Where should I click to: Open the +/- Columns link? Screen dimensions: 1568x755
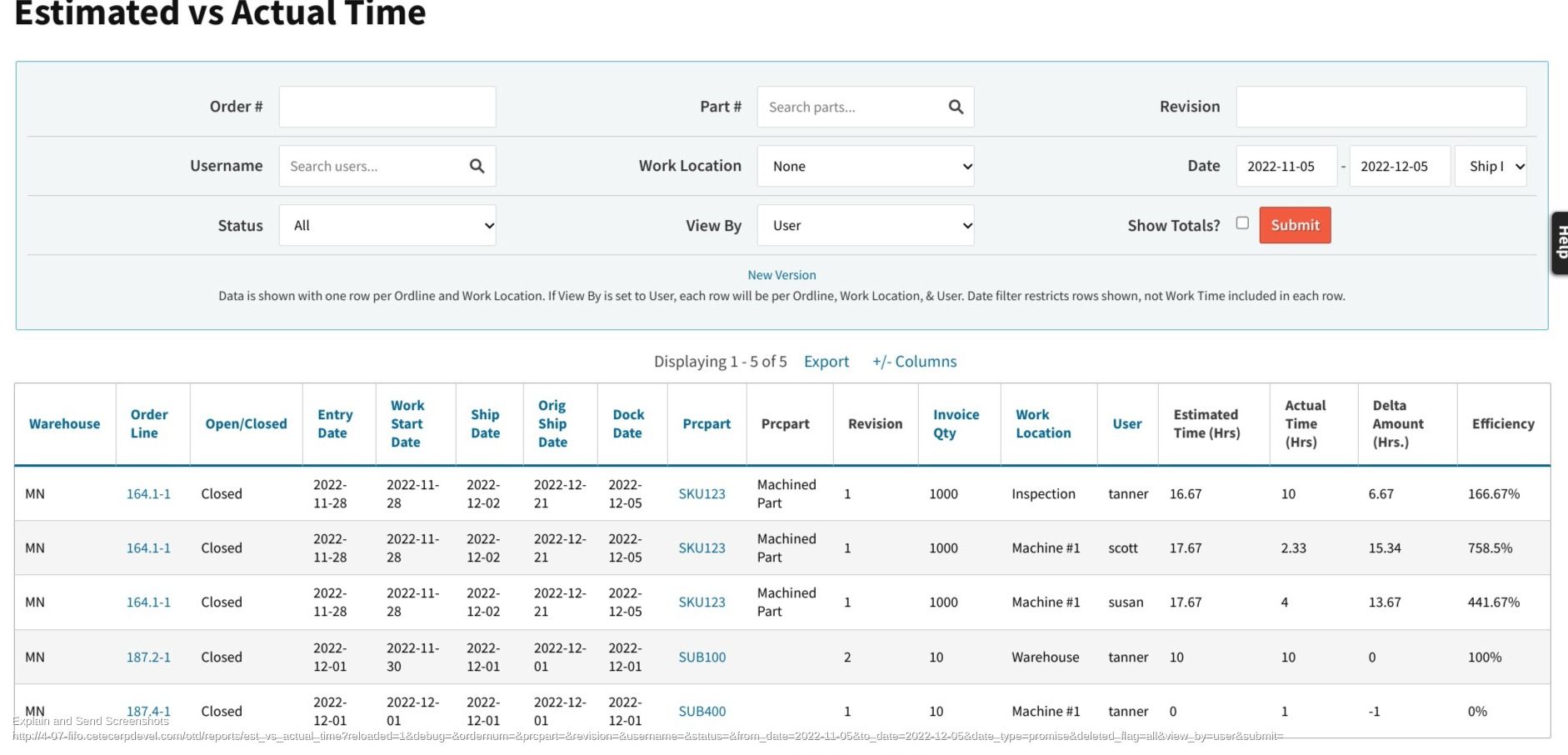point(914,362)
